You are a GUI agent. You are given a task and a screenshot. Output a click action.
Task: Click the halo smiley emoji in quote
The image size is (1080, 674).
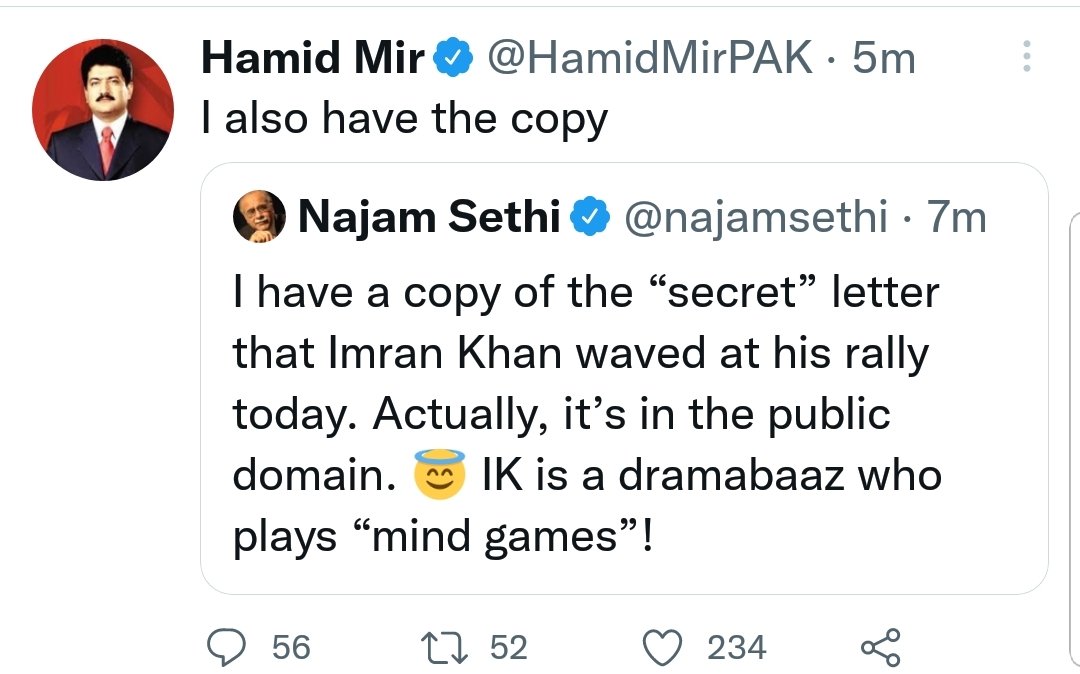(x=439, y=474)
